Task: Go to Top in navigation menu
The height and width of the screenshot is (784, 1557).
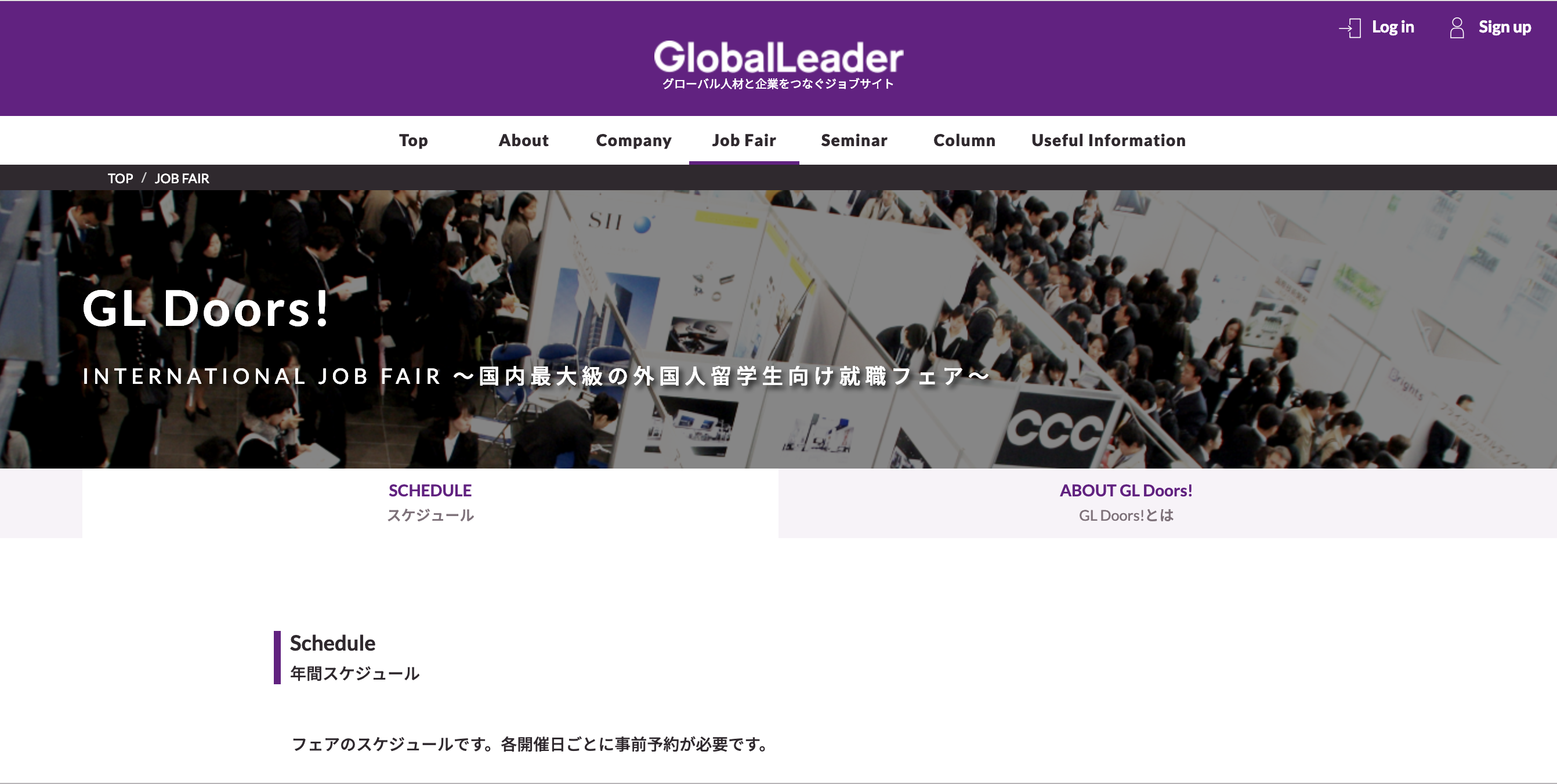Action: (414, 140)
